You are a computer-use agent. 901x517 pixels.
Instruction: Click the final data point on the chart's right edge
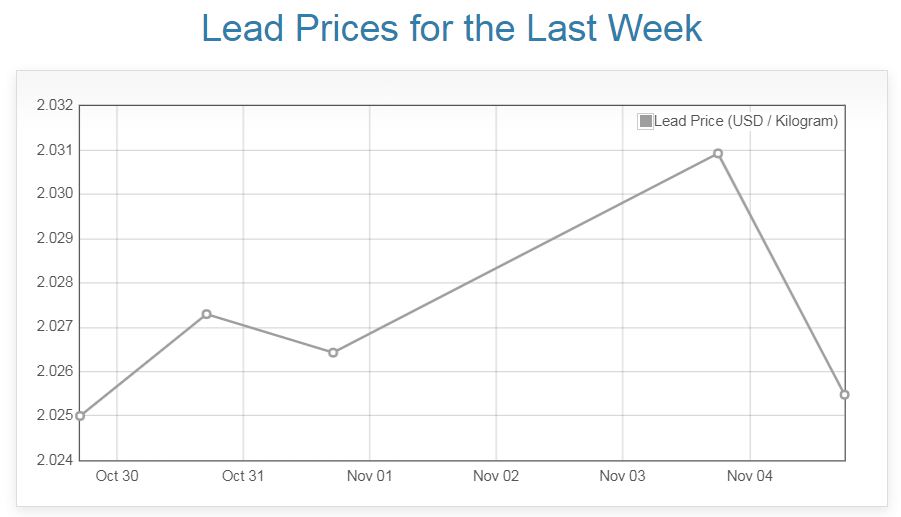[845, 395]
